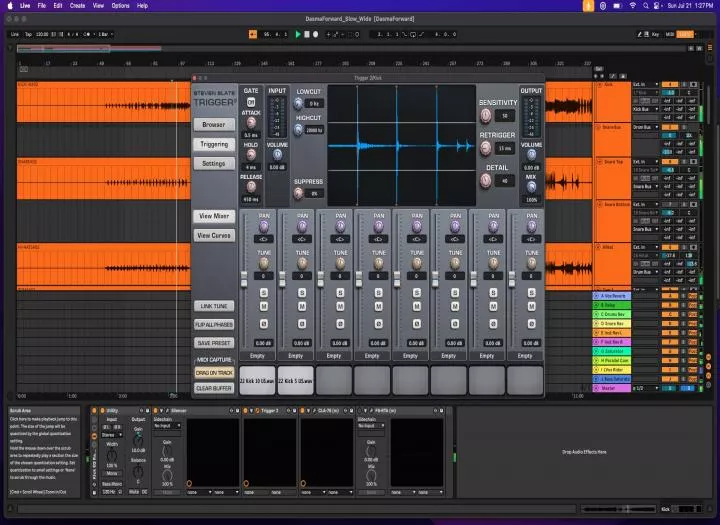This screenshot has width=720, height=525.
Task: Open the FB-HTA Sidechain No Input dropdown
Action: 371,426
